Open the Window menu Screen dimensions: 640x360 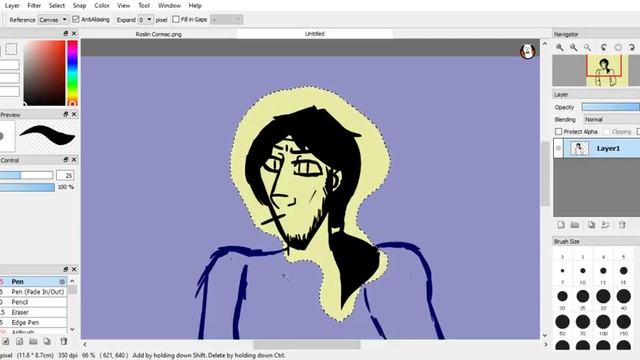(169, 6)
